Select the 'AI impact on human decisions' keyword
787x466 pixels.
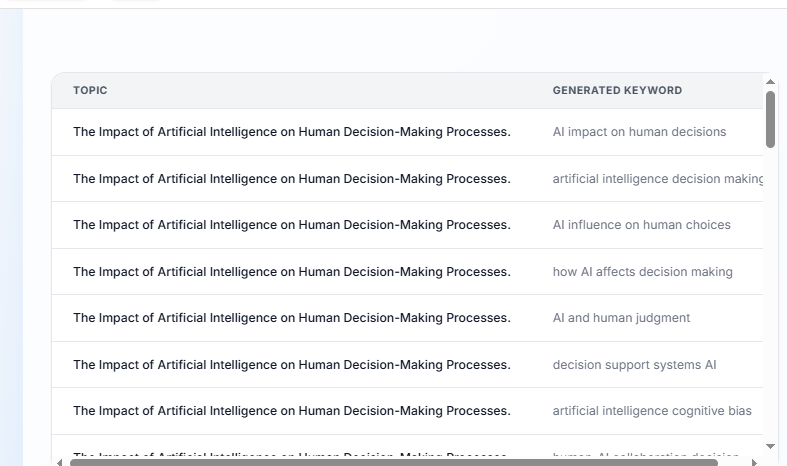[639, 132]
